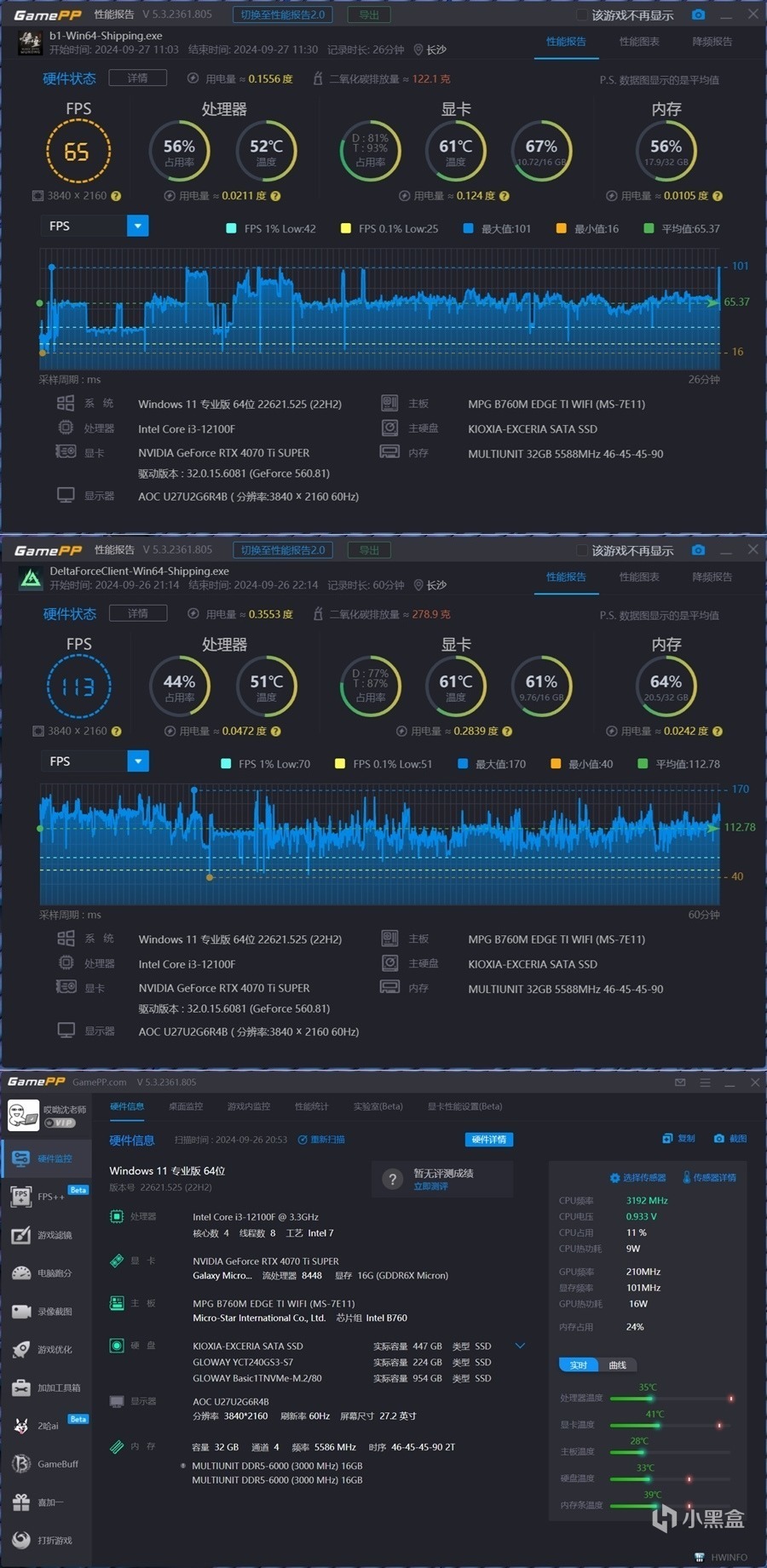Open FPS++ Beta in GamePP sidebar
Image resolution: width=767 pixels, height=1568 pixels.
[x=46, y=1197]
